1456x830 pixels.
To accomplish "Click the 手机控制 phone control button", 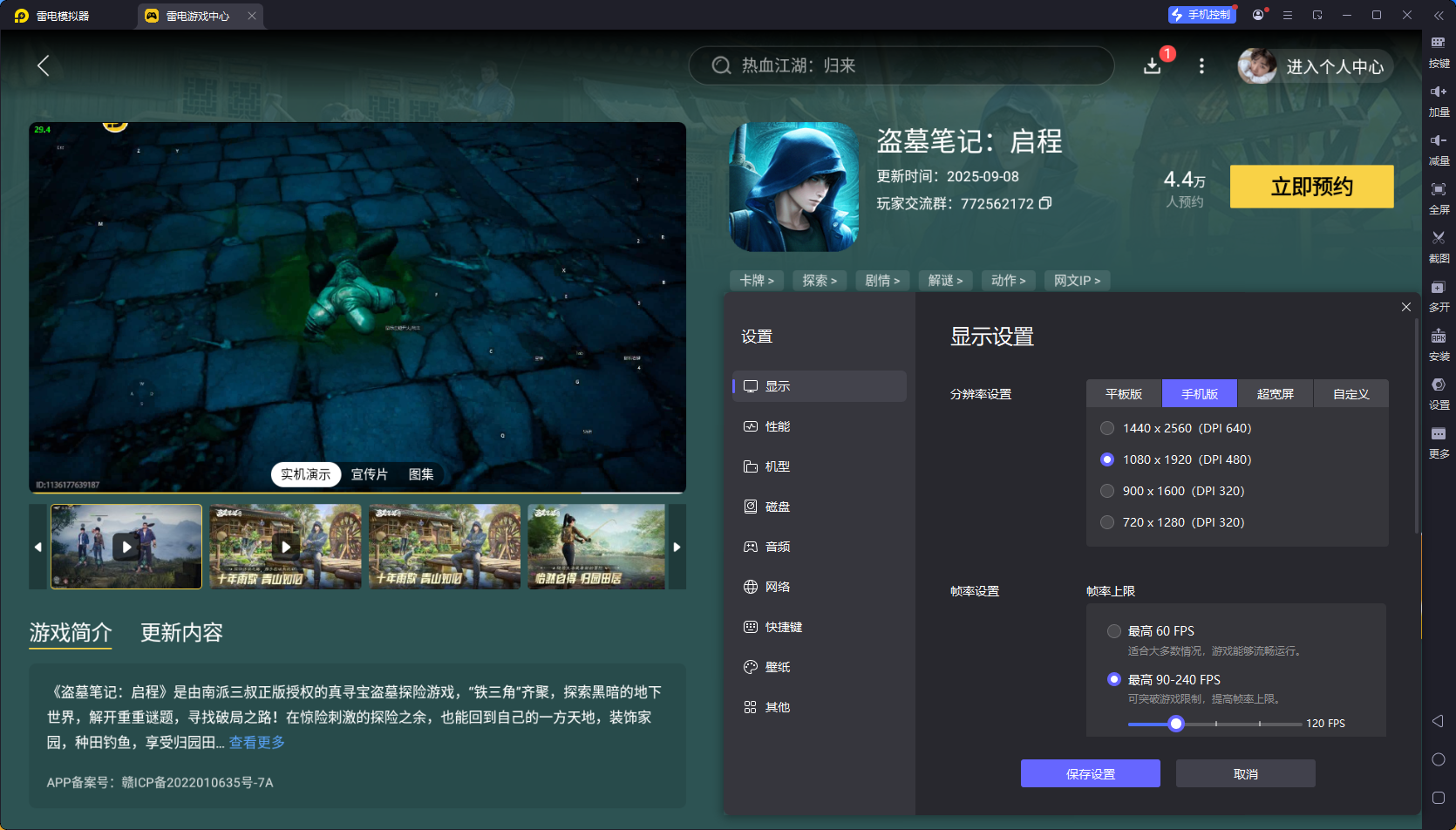I will pyautogui.click(x=1201, y=15).
